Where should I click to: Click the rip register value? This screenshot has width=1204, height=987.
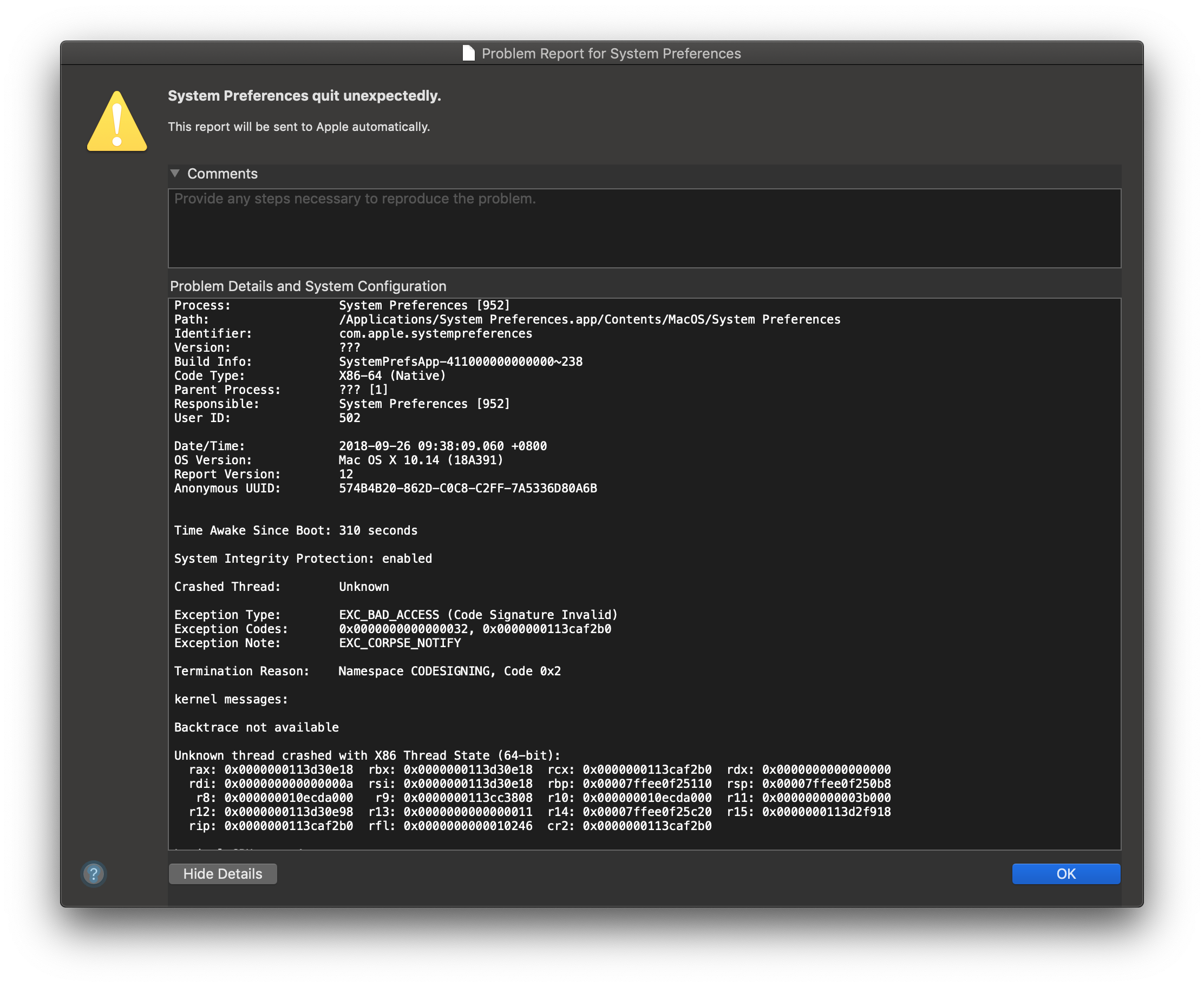(289, 826)
